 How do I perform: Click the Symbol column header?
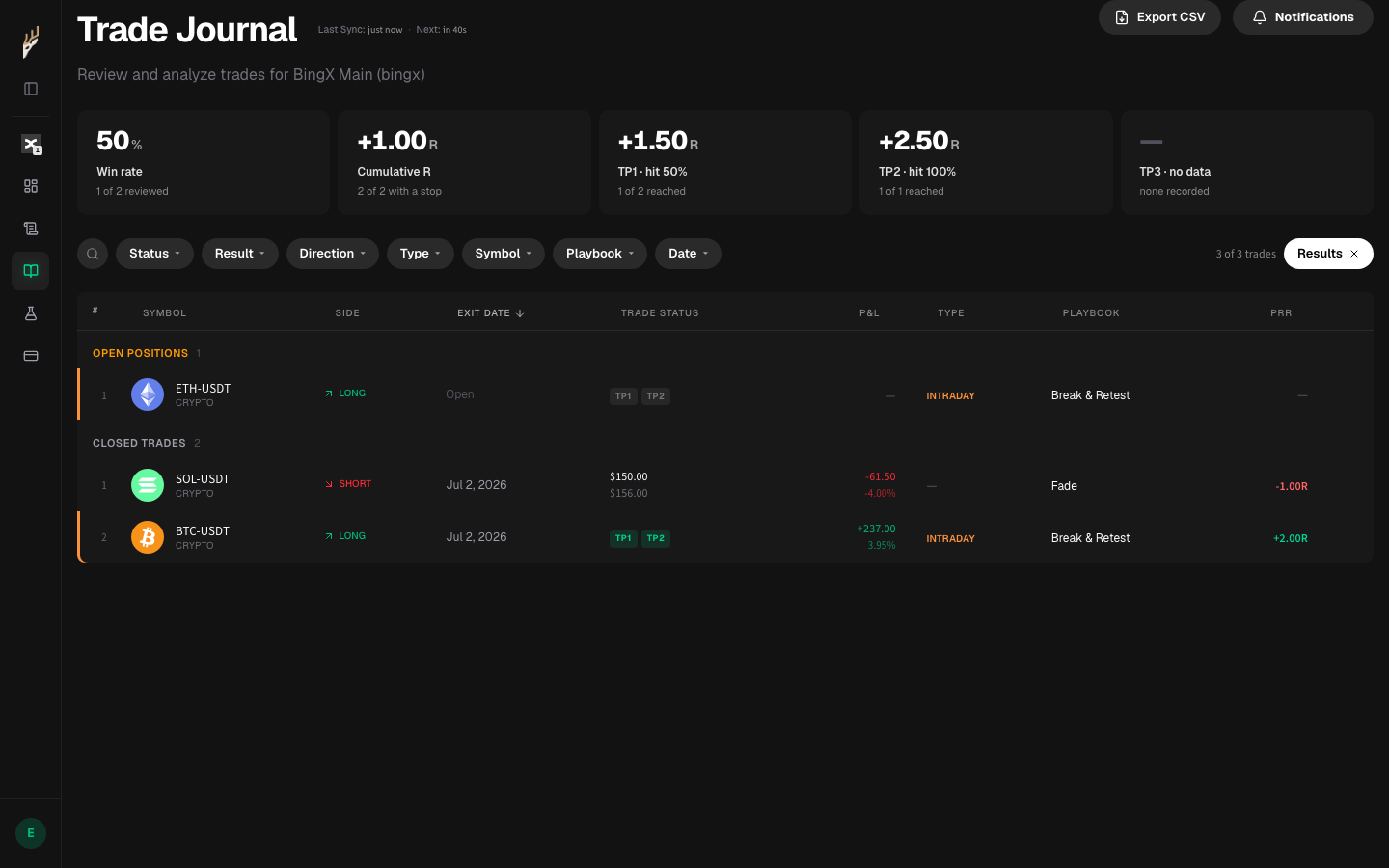[x=165, y=313]
